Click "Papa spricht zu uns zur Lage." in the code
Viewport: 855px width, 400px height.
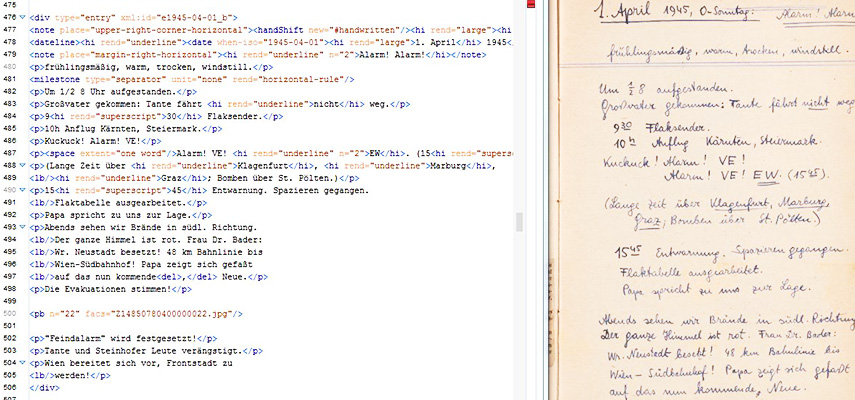(x=117, y=215)
